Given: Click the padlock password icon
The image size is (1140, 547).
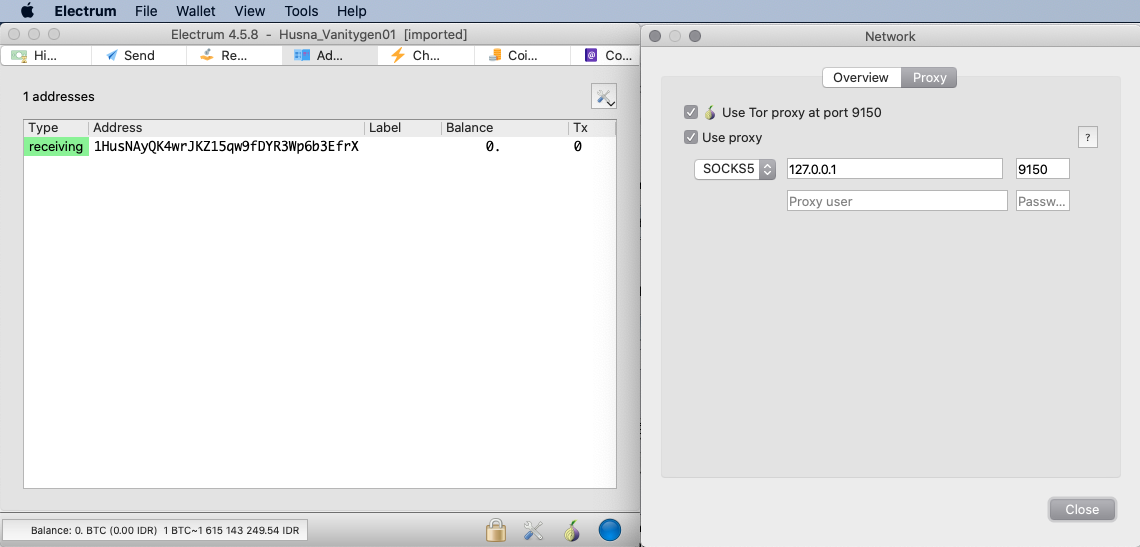Looking at the screenshot, I should coord(496,530).
